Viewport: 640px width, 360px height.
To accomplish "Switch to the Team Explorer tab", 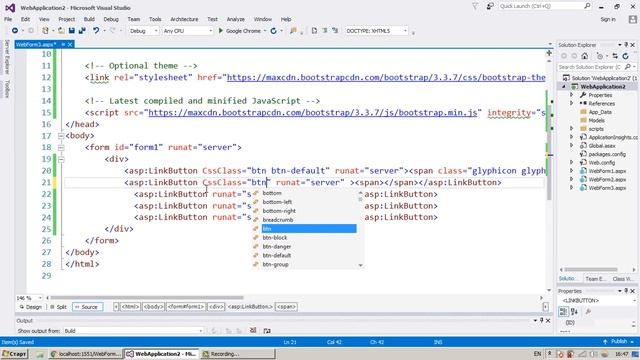I will click(595, 279).
